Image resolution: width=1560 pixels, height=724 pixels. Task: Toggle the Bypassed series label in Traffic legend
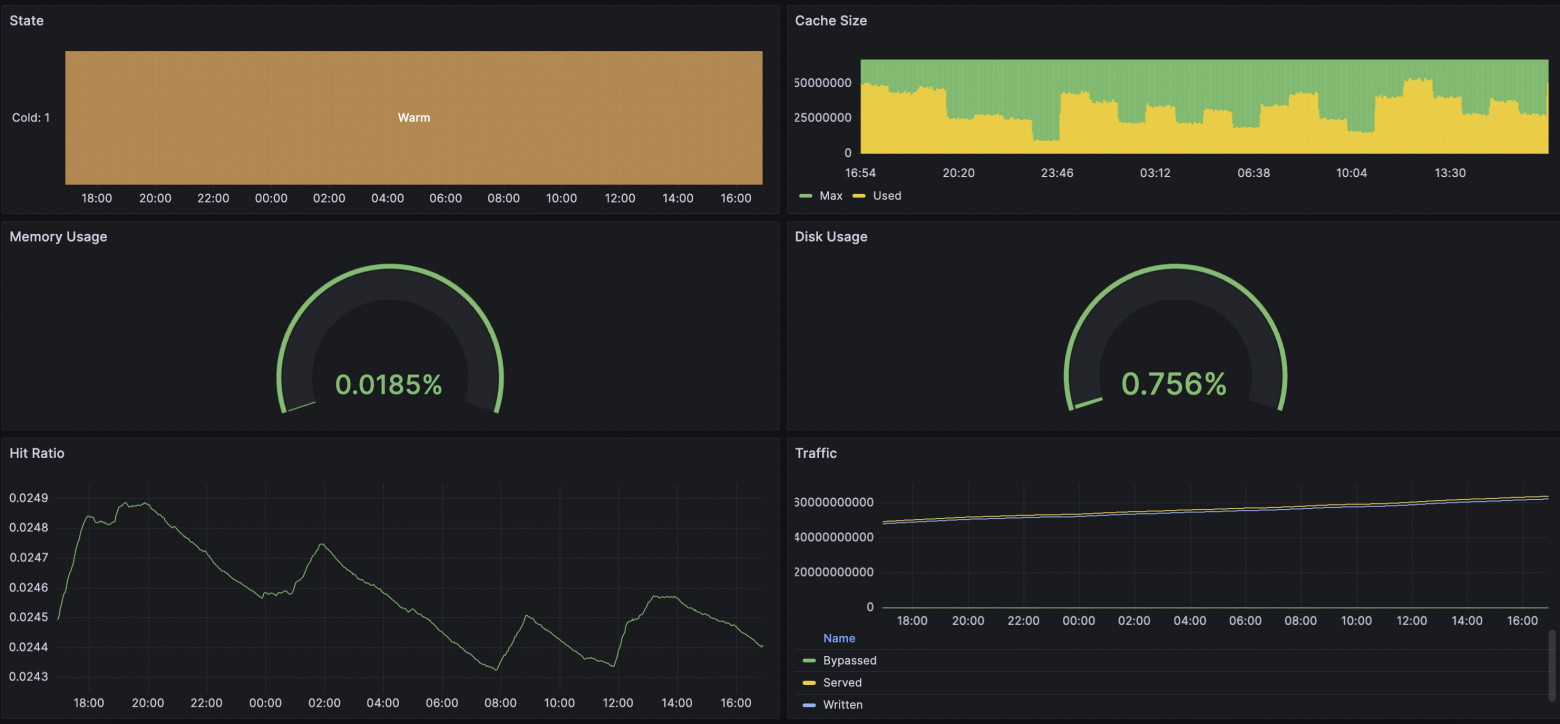849,661
